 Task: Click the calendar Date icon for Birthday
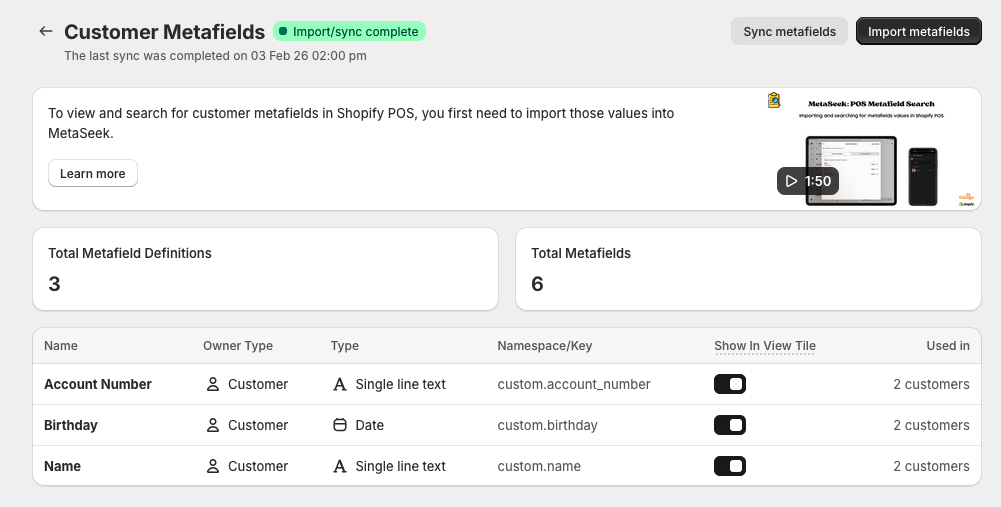340,425
